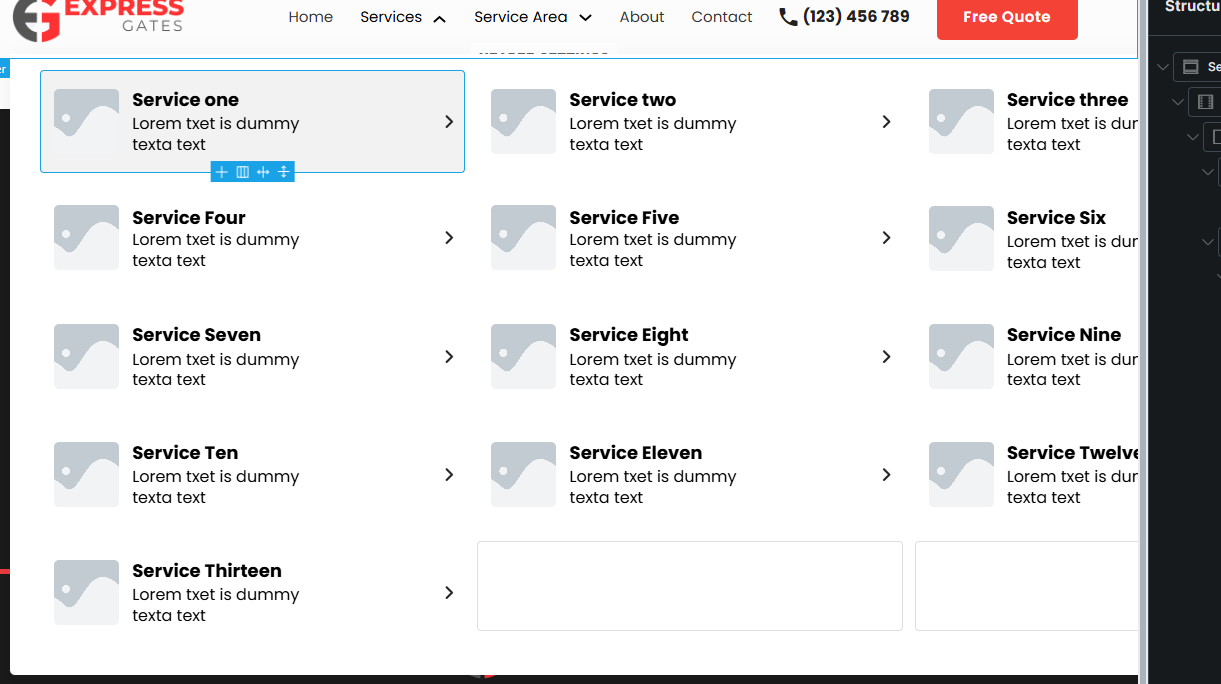Open the About menu item
This screenshot has height=684, width=1221.
(641, 17)
